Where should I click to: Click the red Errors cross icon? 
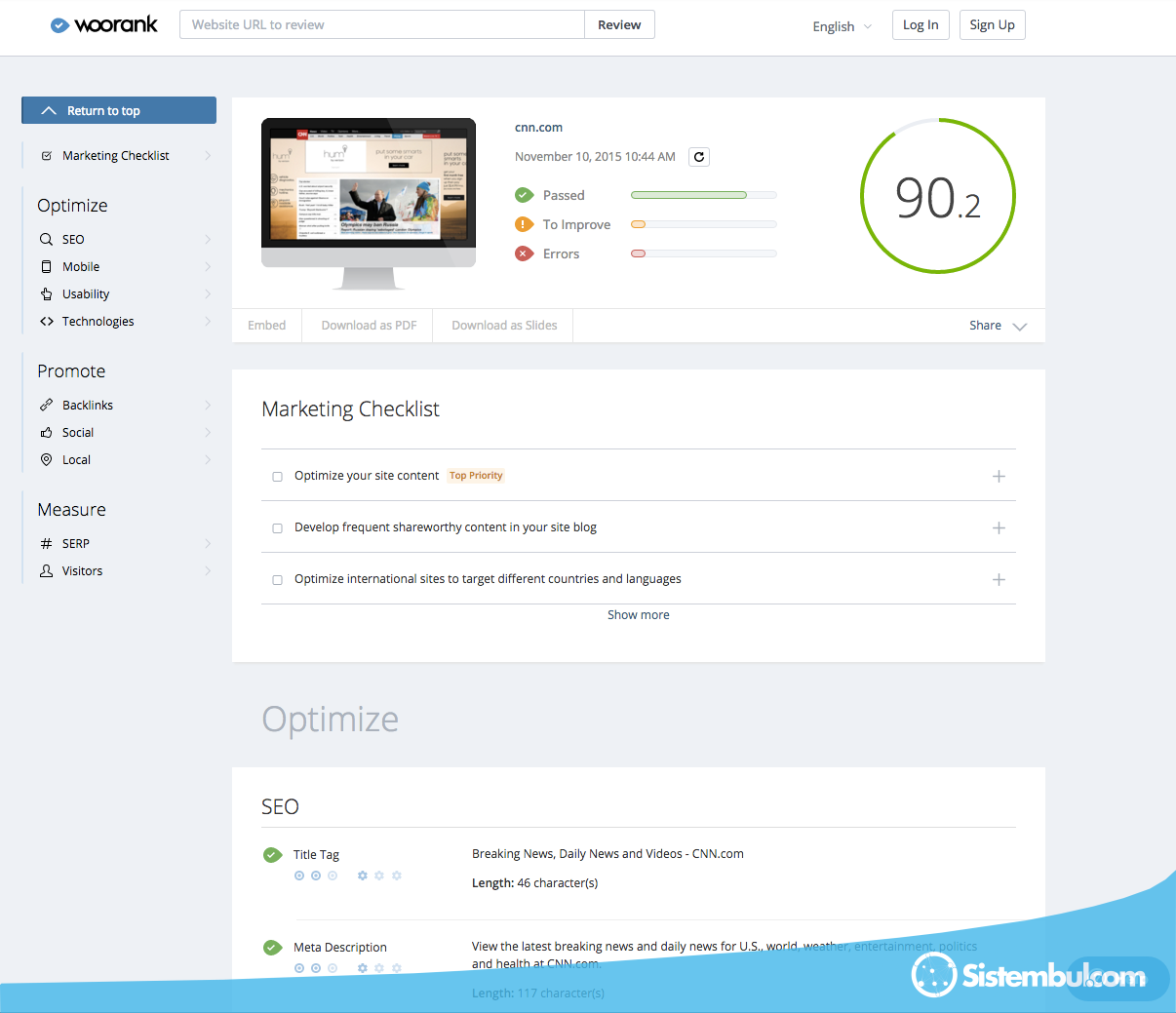pyautogui.click(x=525, y=253)
